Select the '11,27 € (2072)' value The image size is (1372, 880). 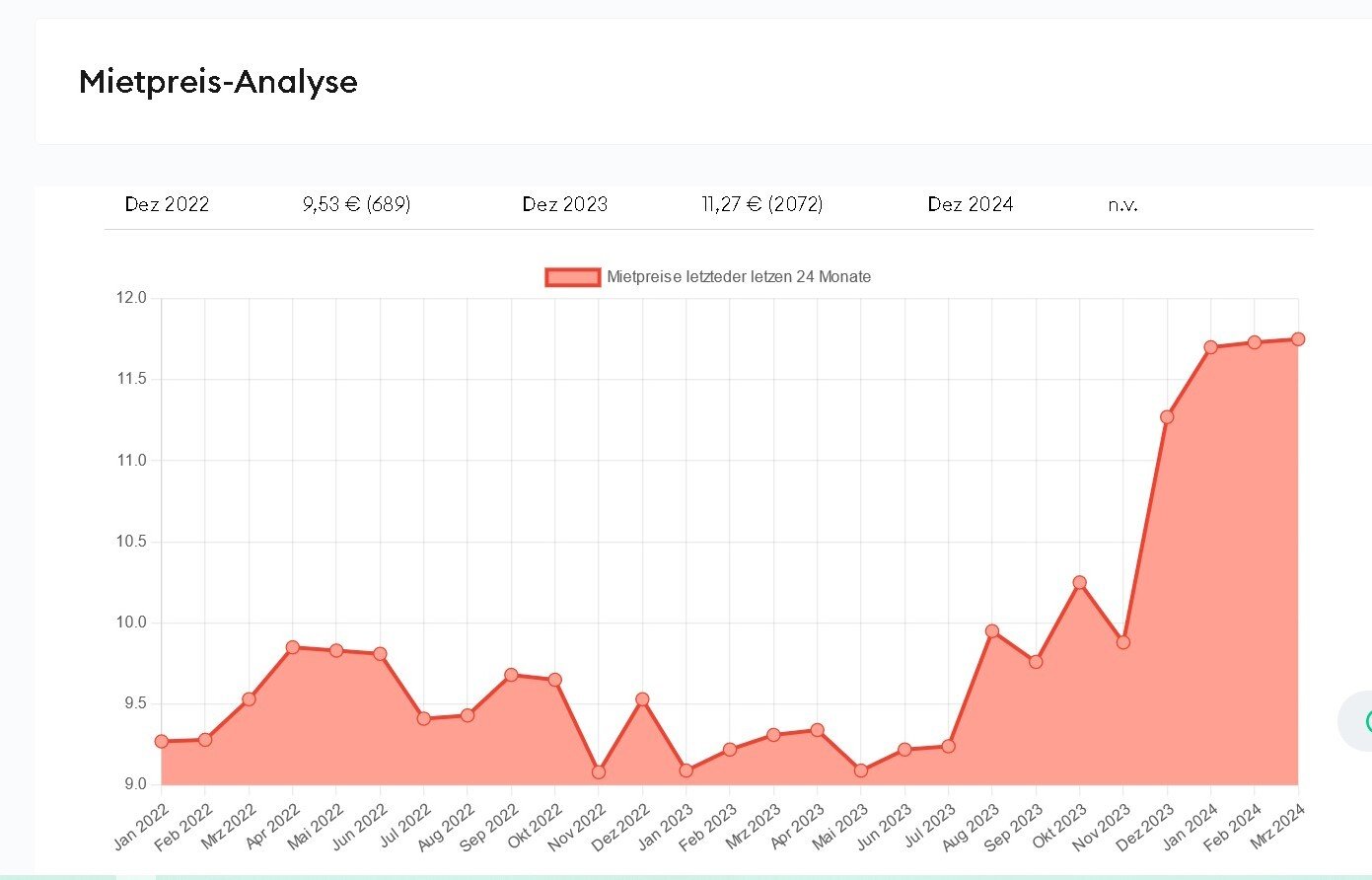(762, 204)
